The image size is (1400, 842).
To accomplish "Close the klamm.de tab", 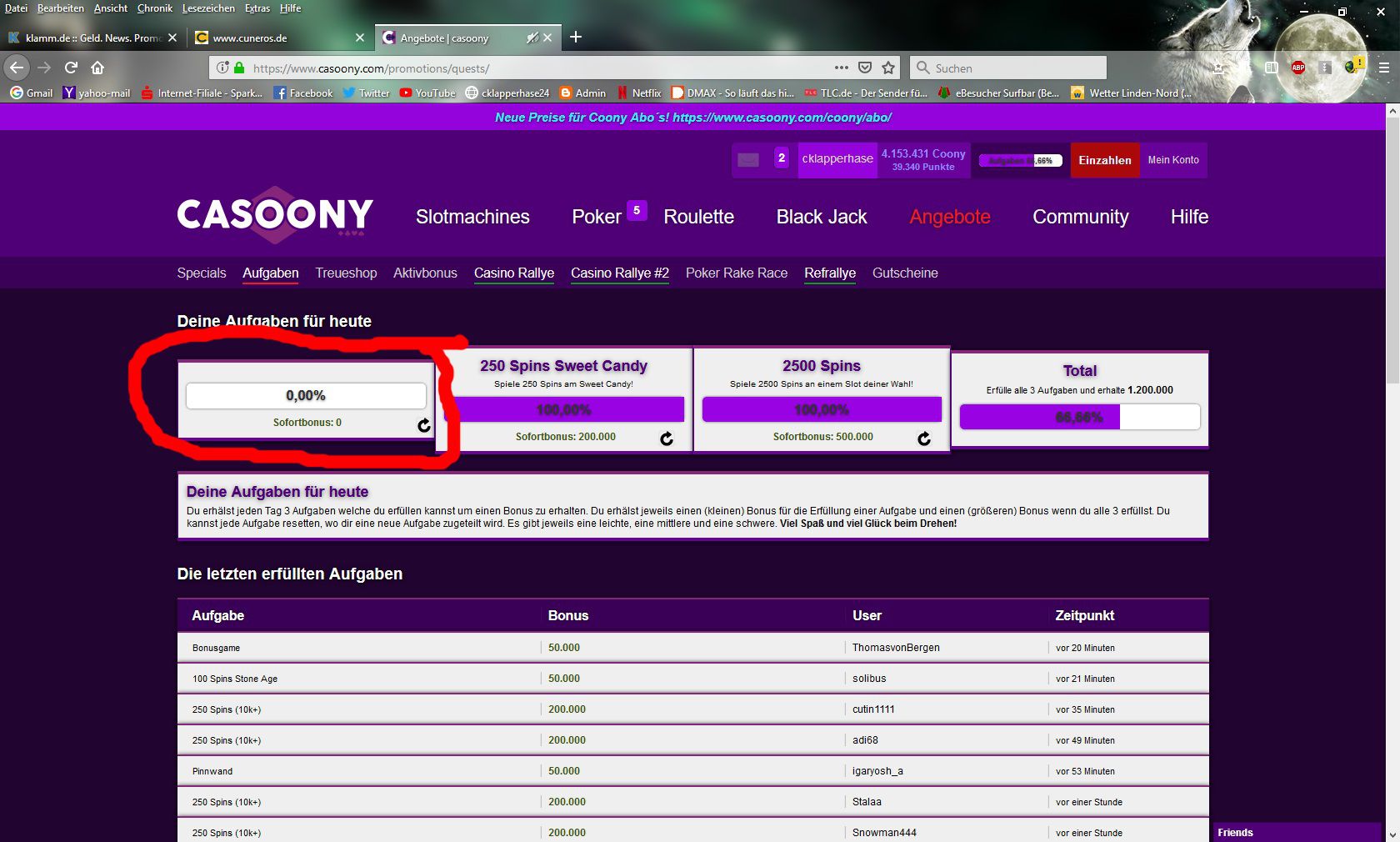I will point(172,38).
